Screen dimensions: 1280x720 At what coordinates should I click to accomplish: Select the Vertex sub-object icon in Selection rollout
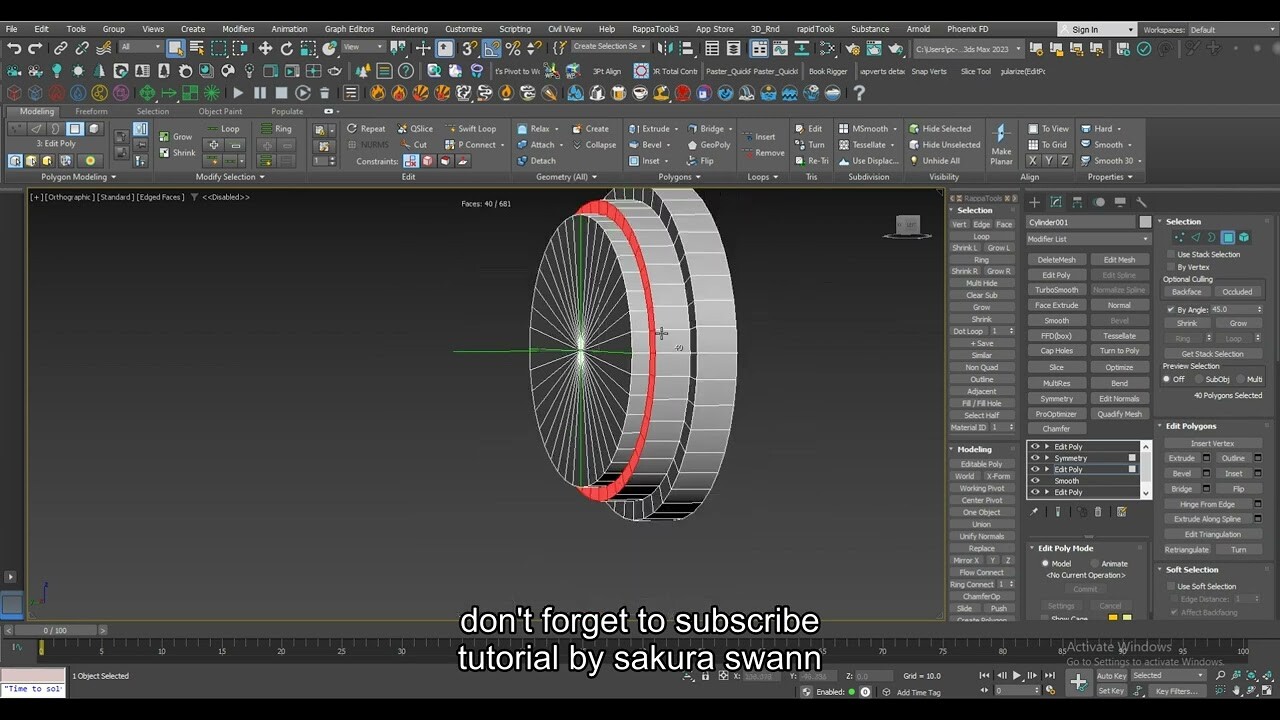pos(1178,237)
